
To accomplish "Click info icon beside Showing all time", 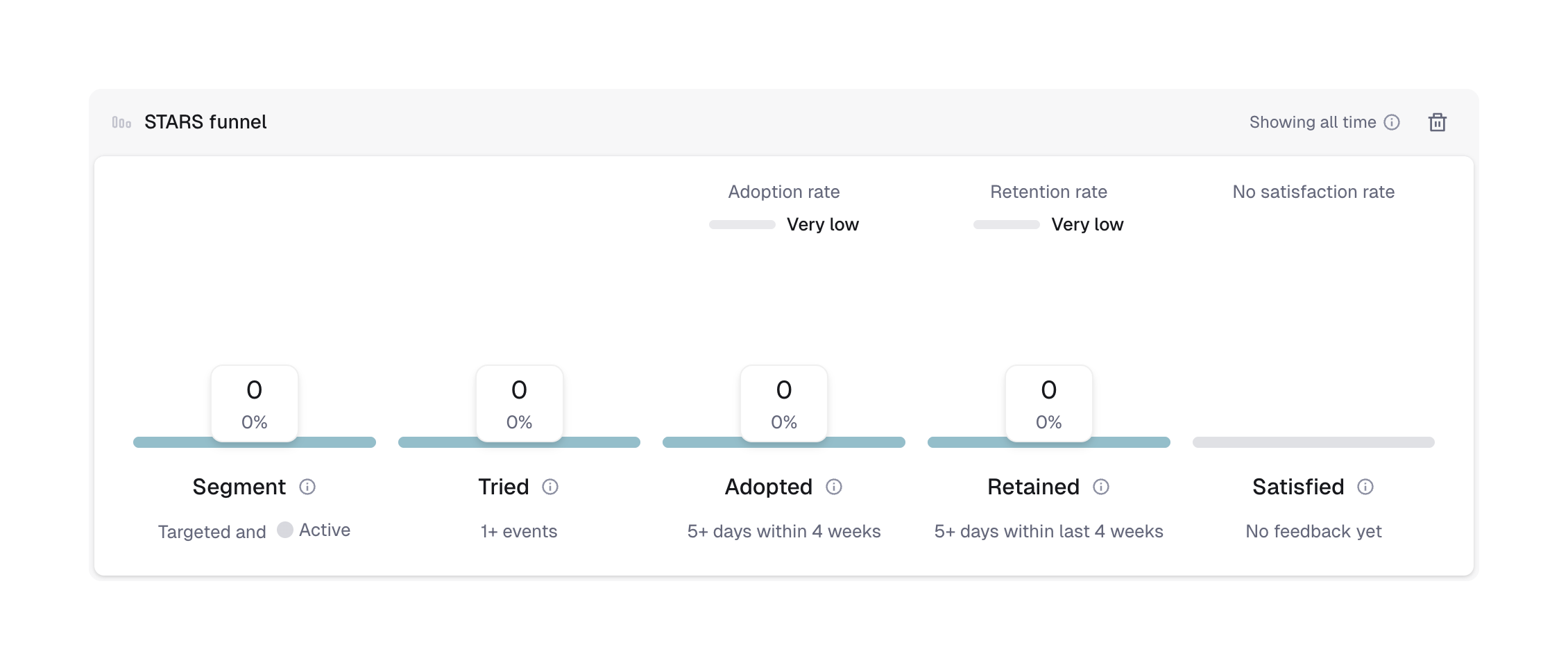I will pyautogui.click(x=1392, y=122).
